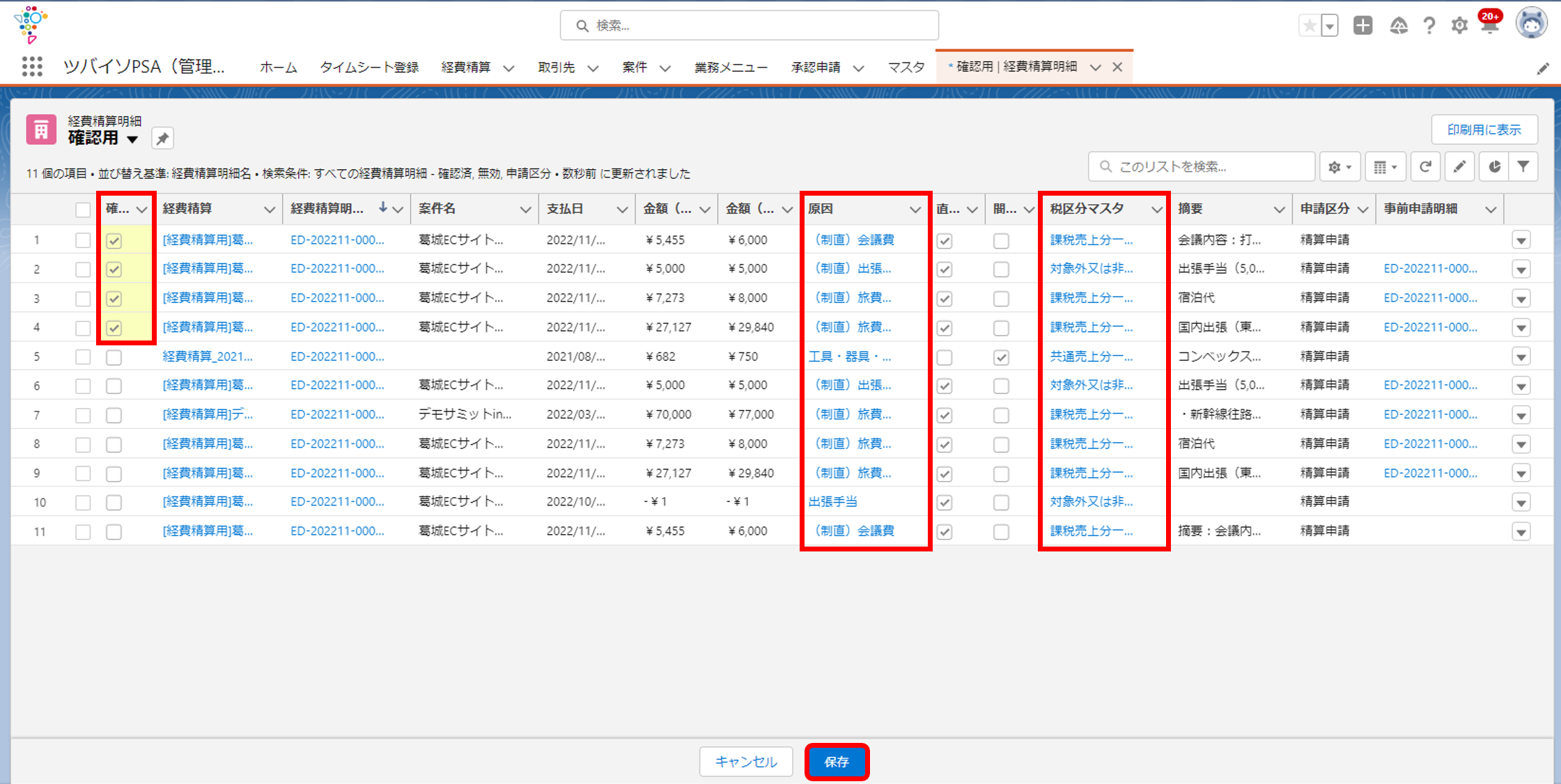Viewport: 1561px width, 784px height.
Task: Open the global actions plus icon
Action: coord(1362,26)
